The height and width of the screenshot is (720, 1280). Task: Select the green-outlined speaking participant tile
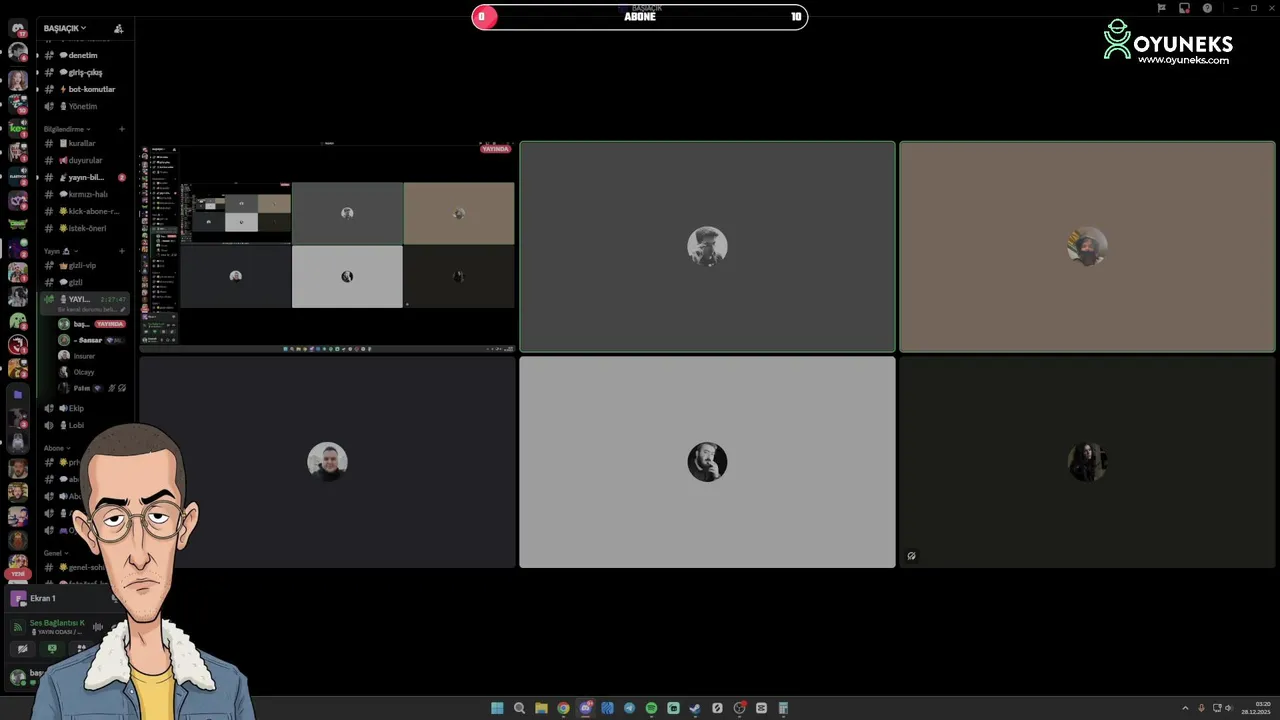coord(707,247)
